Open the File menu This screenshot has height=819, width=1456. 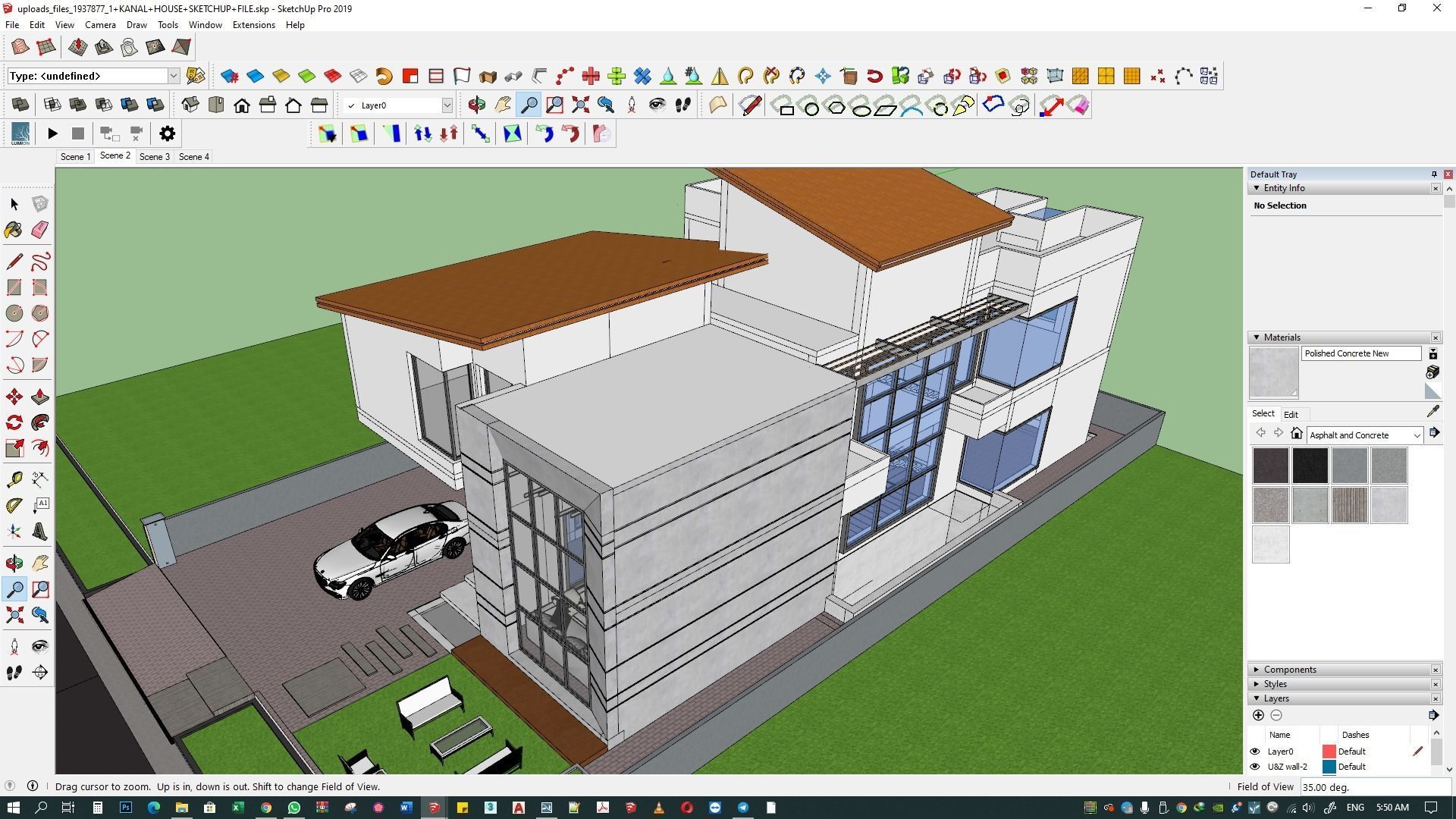pyautogui.click(x=12, y=25)
